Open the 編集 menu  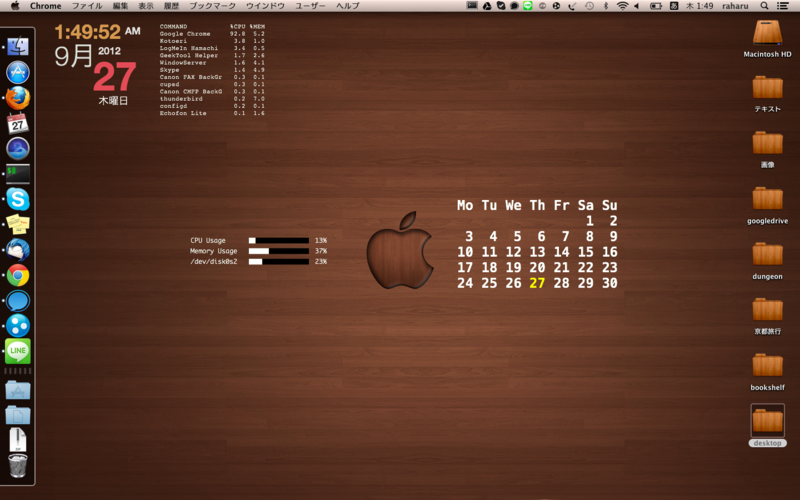[120, 6]
